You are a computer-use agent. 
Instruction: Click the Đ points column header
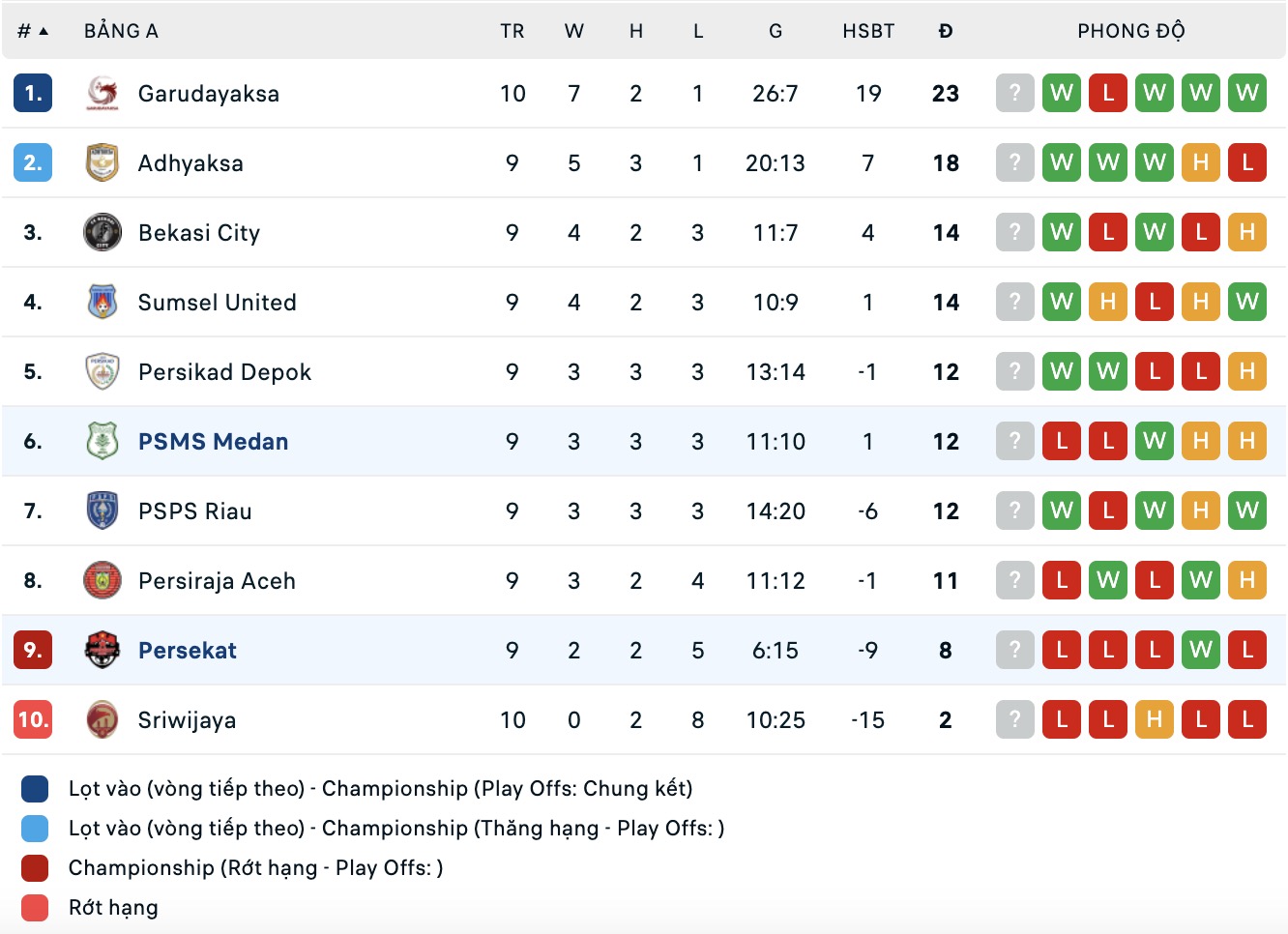point(945,32)
